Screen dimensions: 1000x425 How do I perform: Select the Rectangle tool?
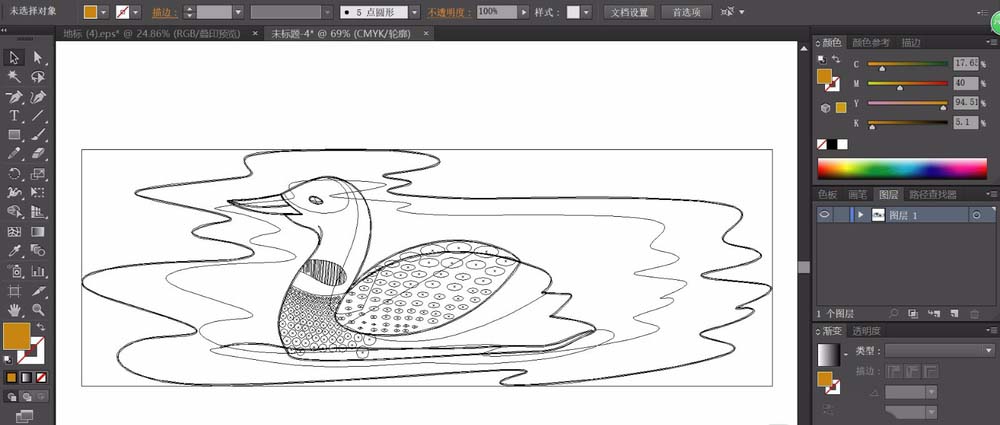tap(14, 135)
